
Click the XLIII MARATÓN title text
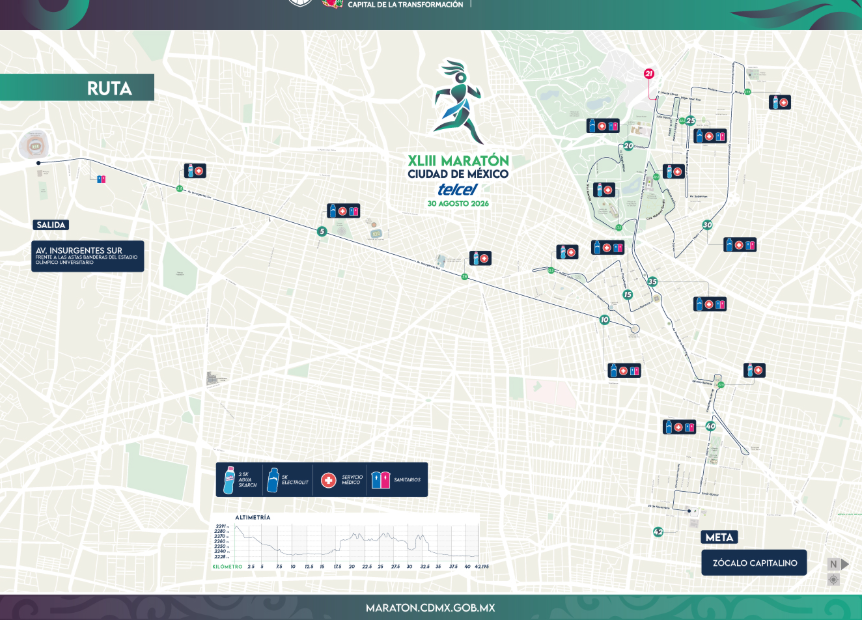point(458,160)
